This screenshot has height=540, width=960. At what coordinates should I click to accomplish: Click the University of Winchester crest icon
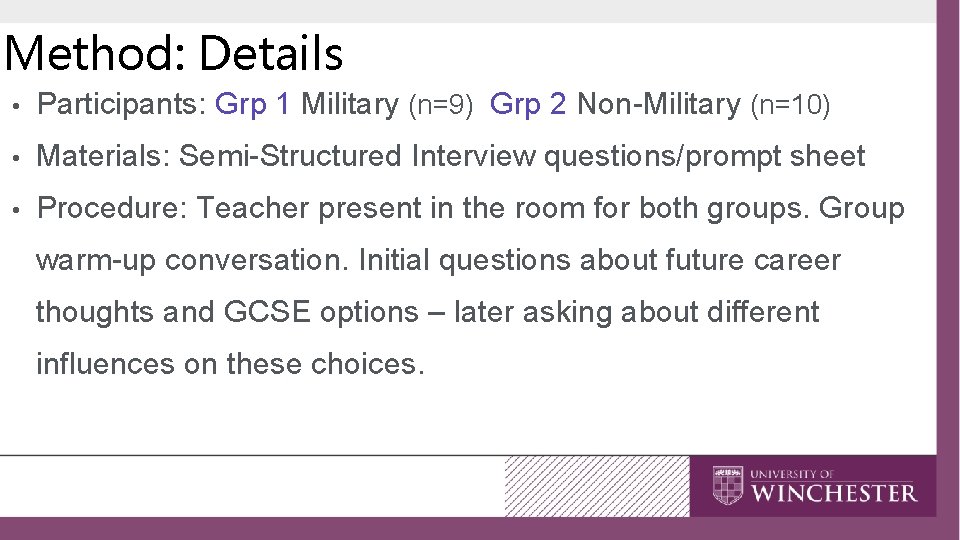tap(728, 486)
